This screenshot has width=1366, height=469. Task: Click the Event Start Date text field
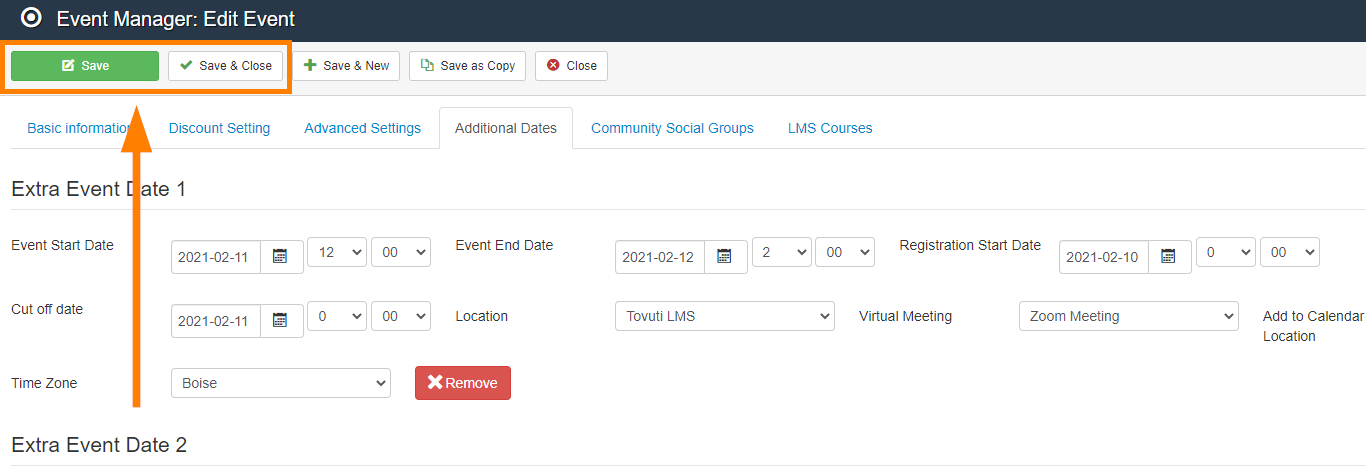[x=216, y=257]
